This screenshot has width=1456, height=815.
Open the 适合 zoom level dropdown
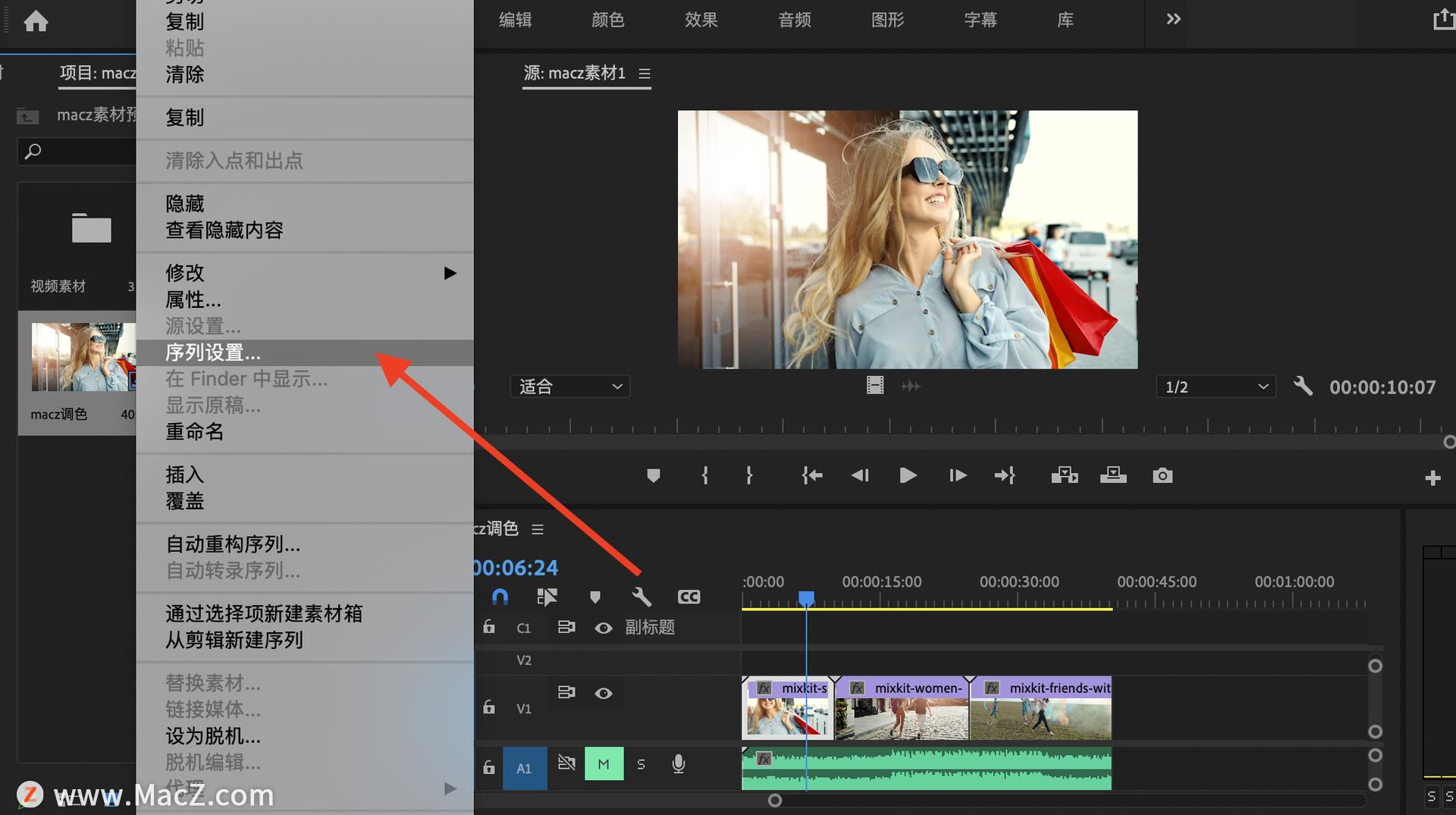coord(570,386)
